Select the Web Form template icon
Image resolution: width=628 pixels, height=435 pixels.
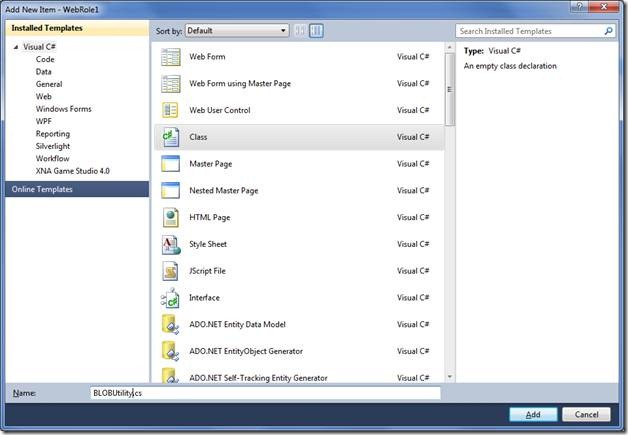tap(170, 57)
